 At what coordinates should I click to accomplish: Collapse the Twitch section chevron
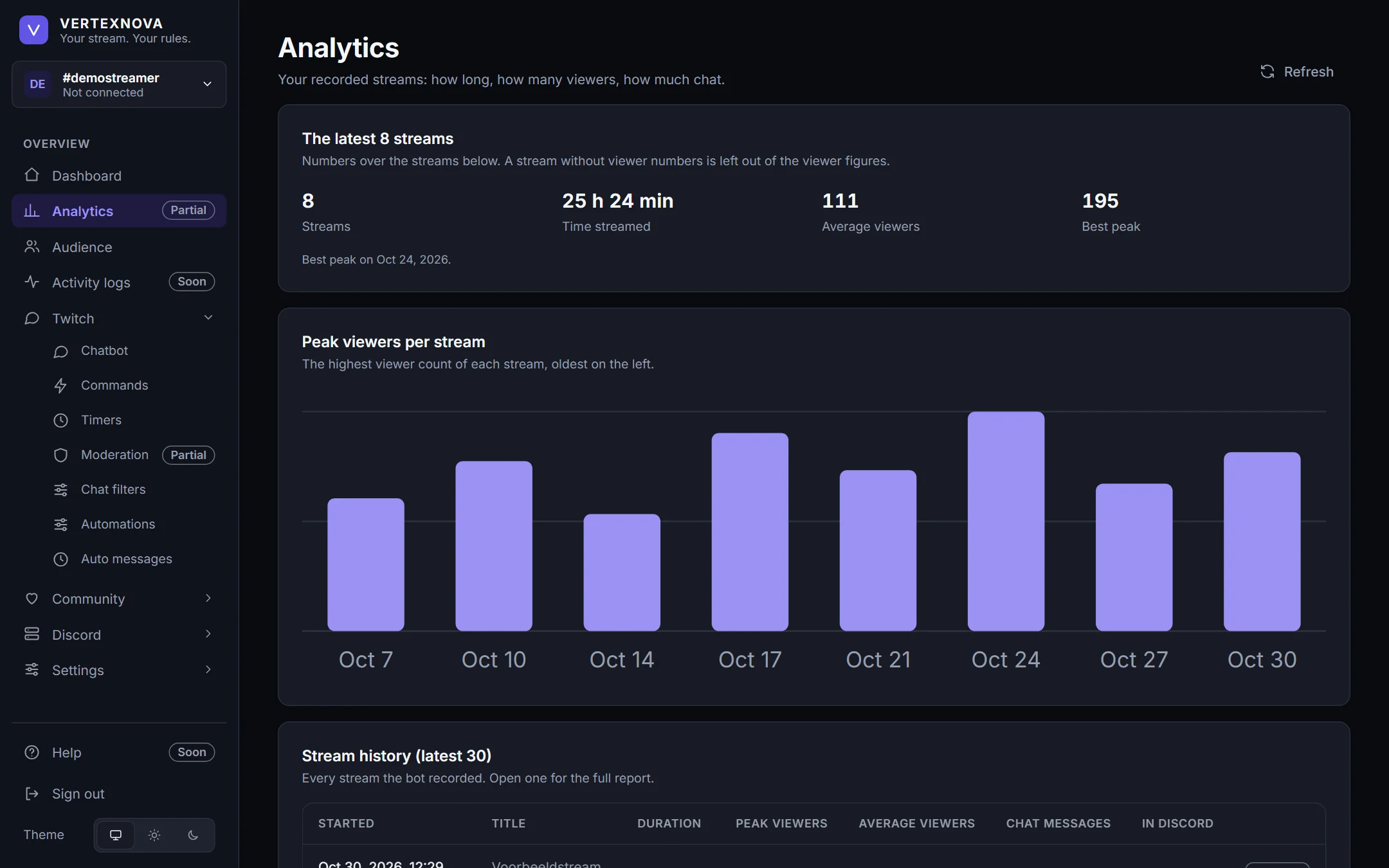pos(208,318)
